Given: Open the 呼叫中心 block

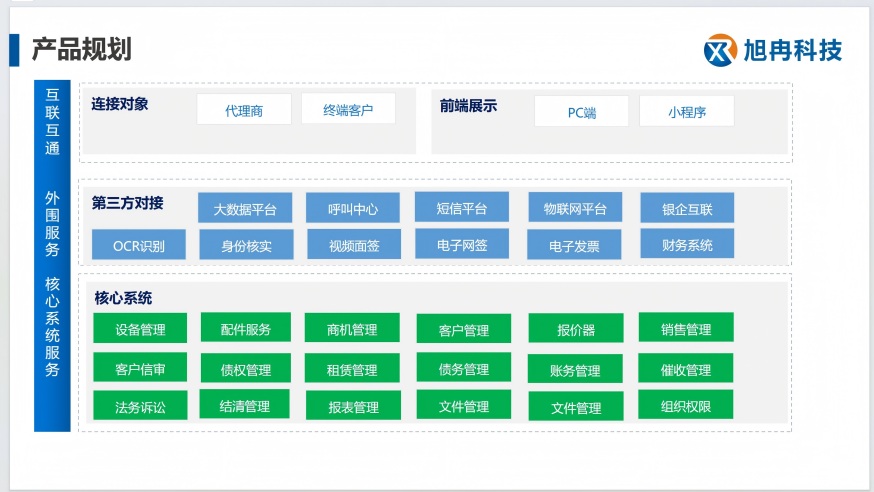Looking at the screenshot, I should (x=352, y=209).
